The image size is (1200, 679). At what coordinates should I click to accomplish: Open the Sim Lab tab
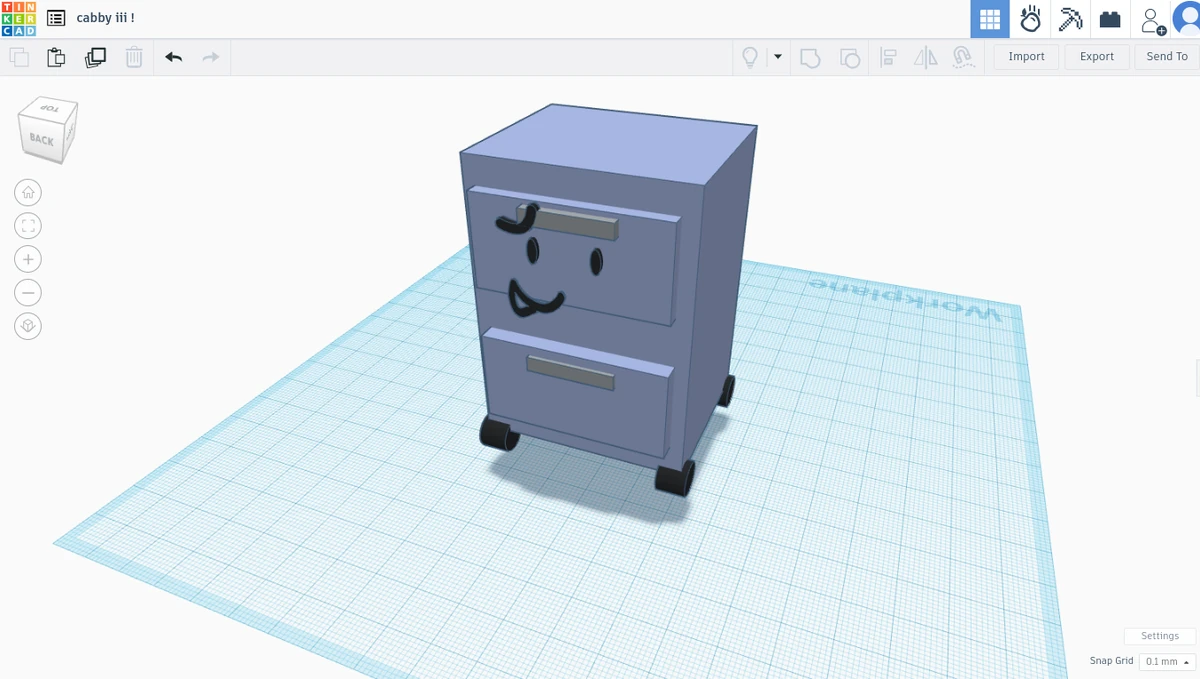coord(1030,18)
